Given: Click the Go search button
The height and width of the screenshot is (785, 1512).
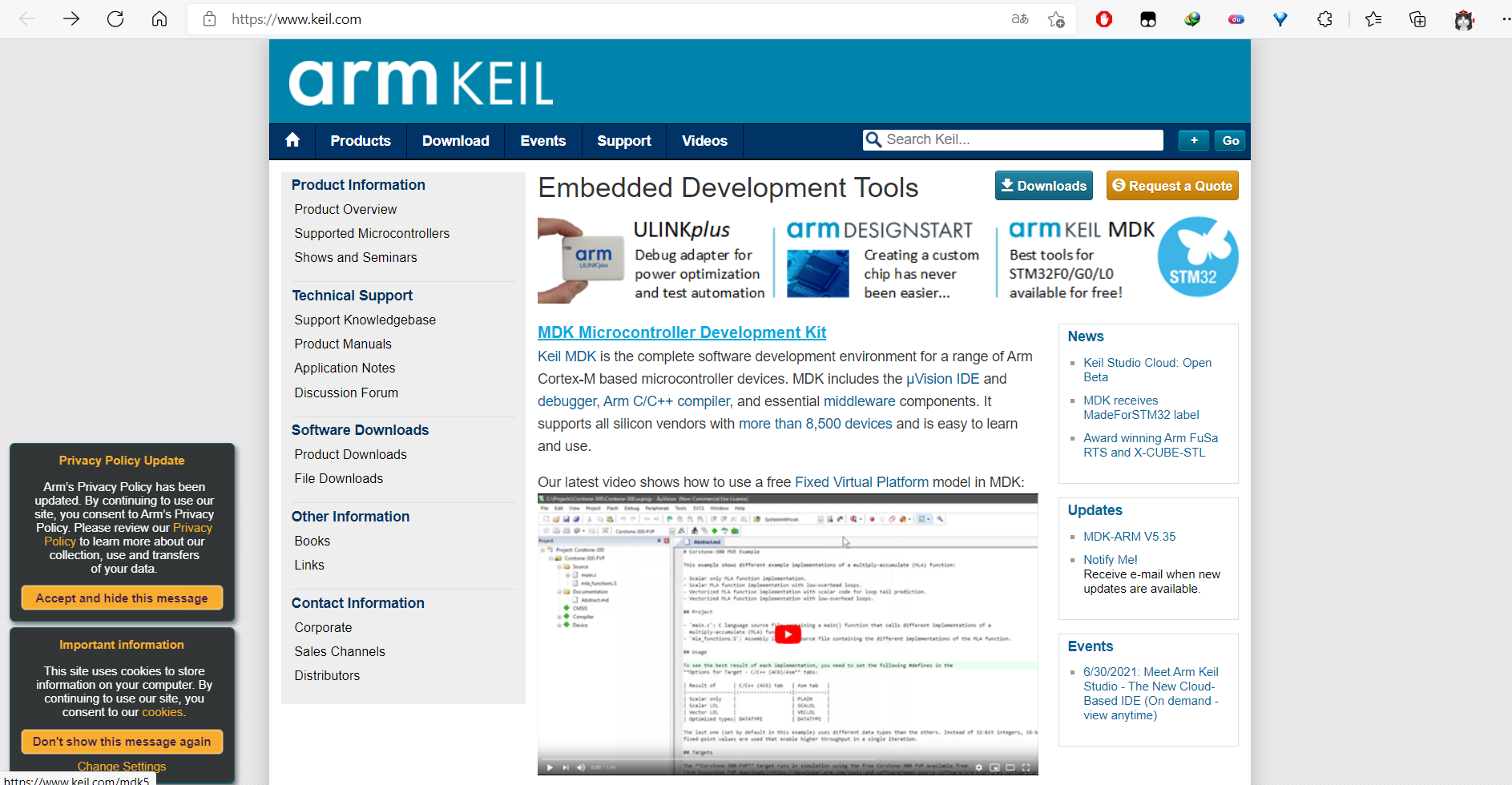Looking at the screenshot, I should click(x=1231, y=140).
